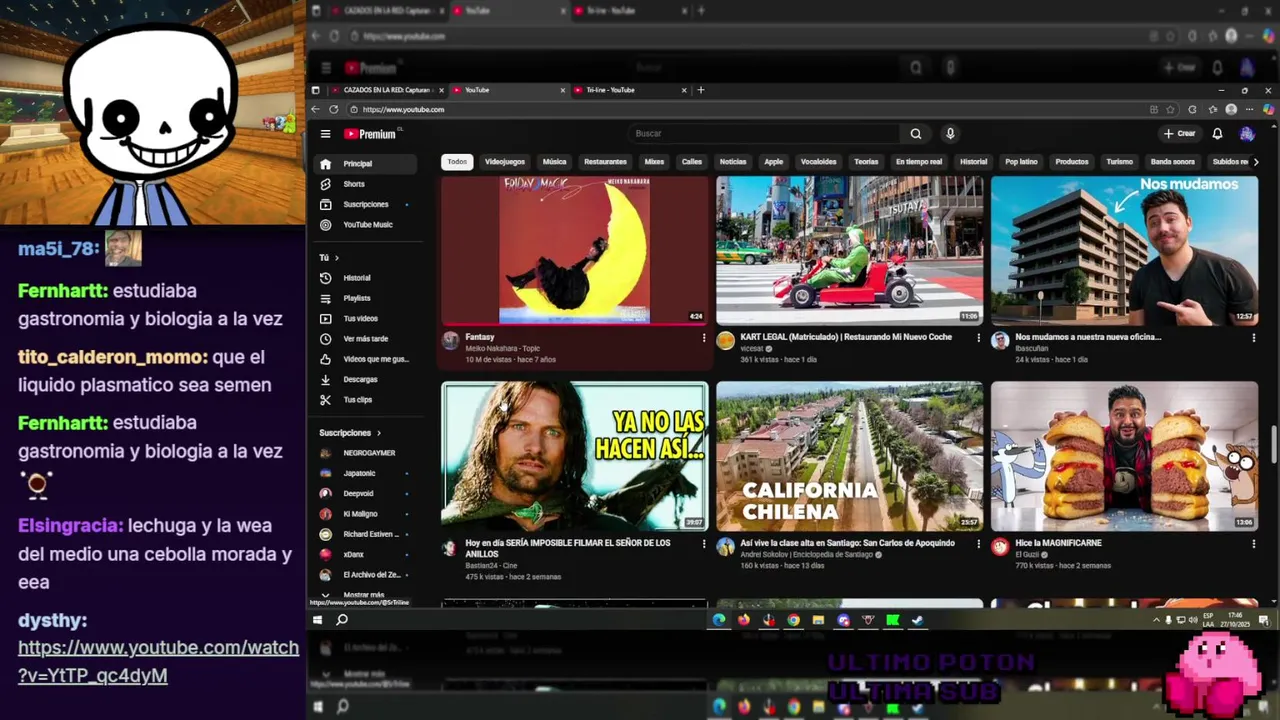
Task: Open the CALIFORNIA CHILENA video thumbnail
Action: point(850,456)
